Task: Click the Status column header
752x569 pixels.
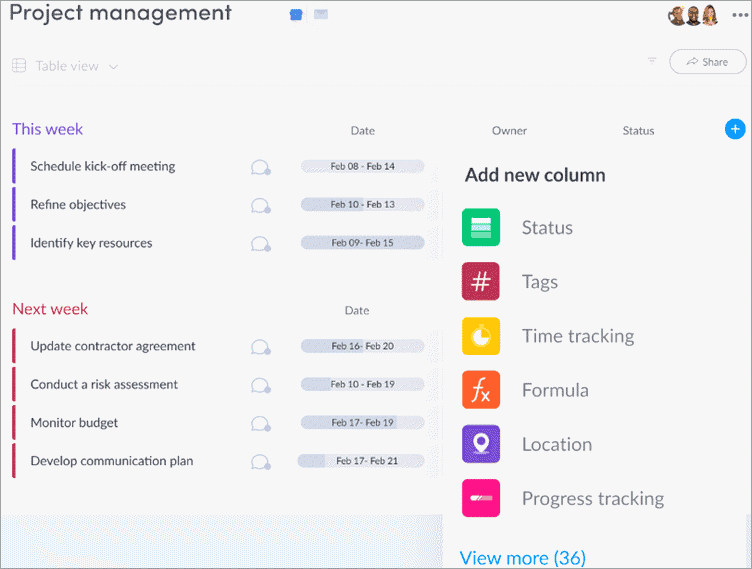Action: [638, 130]
